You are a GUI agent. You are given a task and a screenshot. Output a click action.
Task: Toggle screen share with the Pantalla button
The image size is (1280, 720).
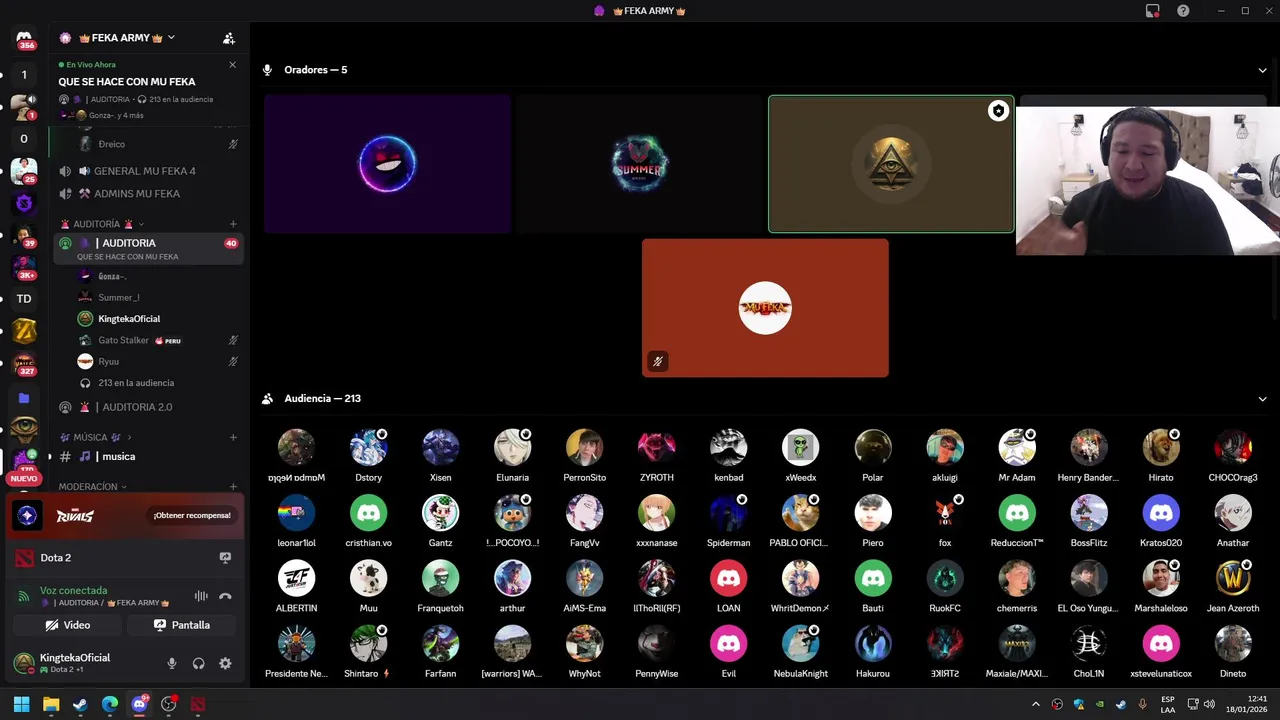coord(181,625)
